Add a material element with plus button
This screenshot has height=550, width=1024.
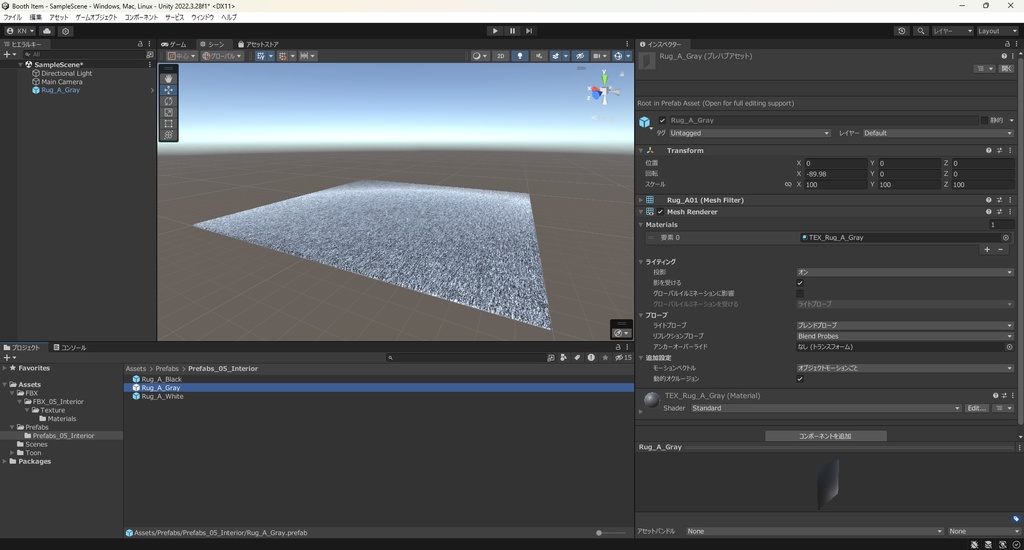point(987,250)
